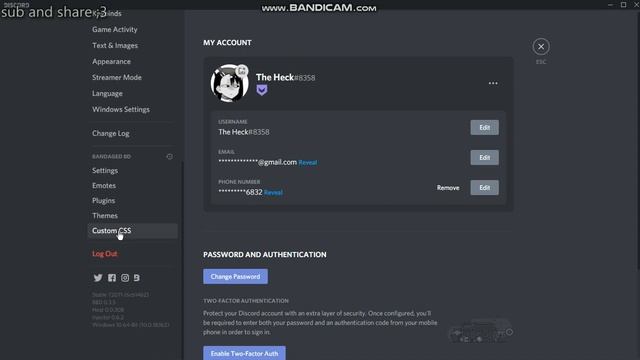This screenshot has height=360, width=640.
Task: Click the BandagedBD icon beside Instagram
Action: point(137,278)
